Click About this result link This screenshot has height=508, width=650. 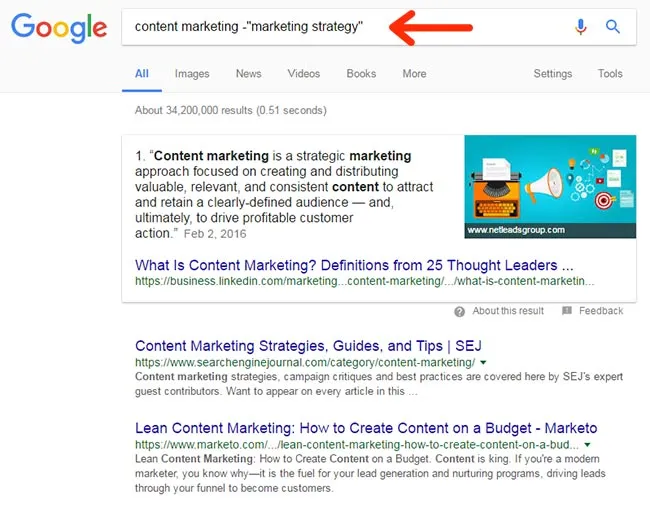click(x=508, y=311)
